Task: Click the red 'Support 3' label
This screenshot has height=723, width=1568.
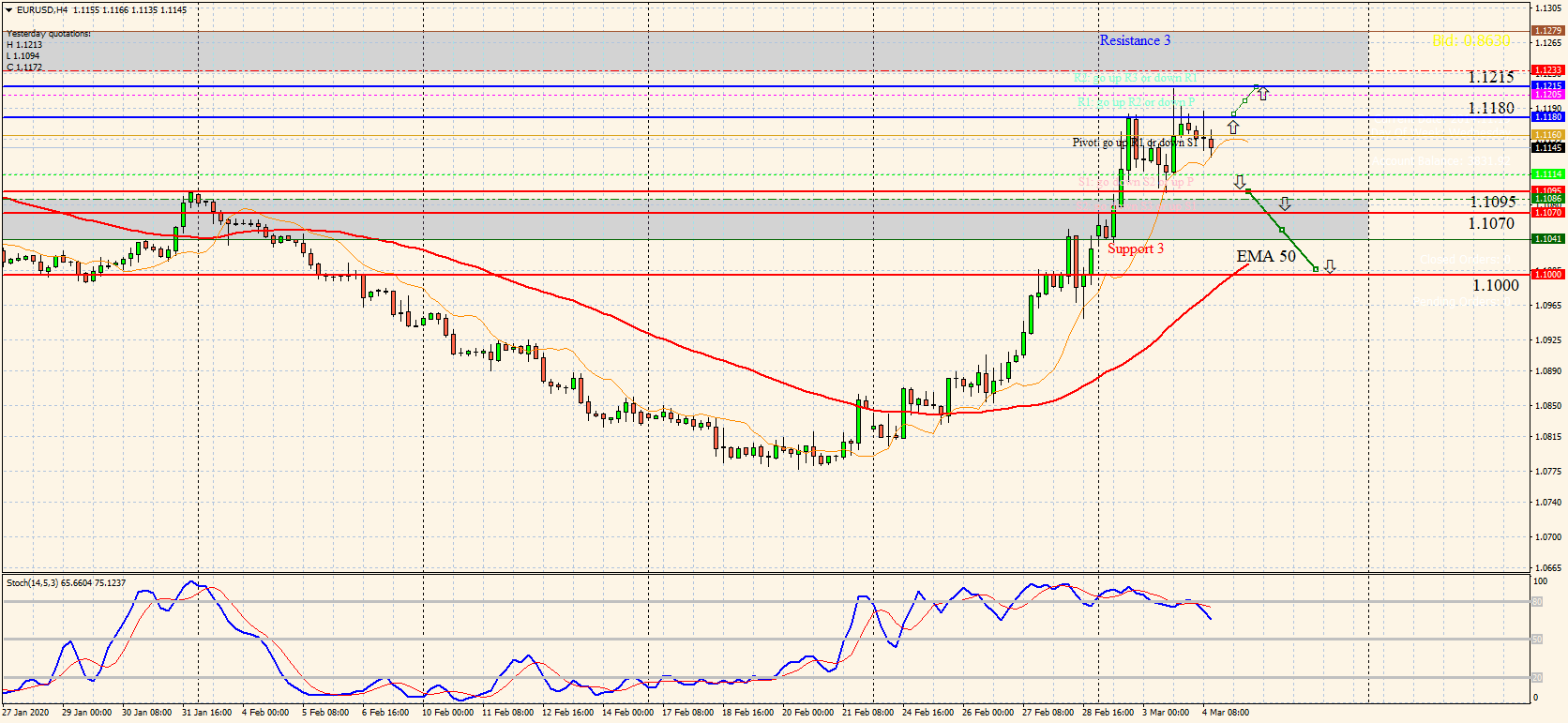Action: [1136, 249]
